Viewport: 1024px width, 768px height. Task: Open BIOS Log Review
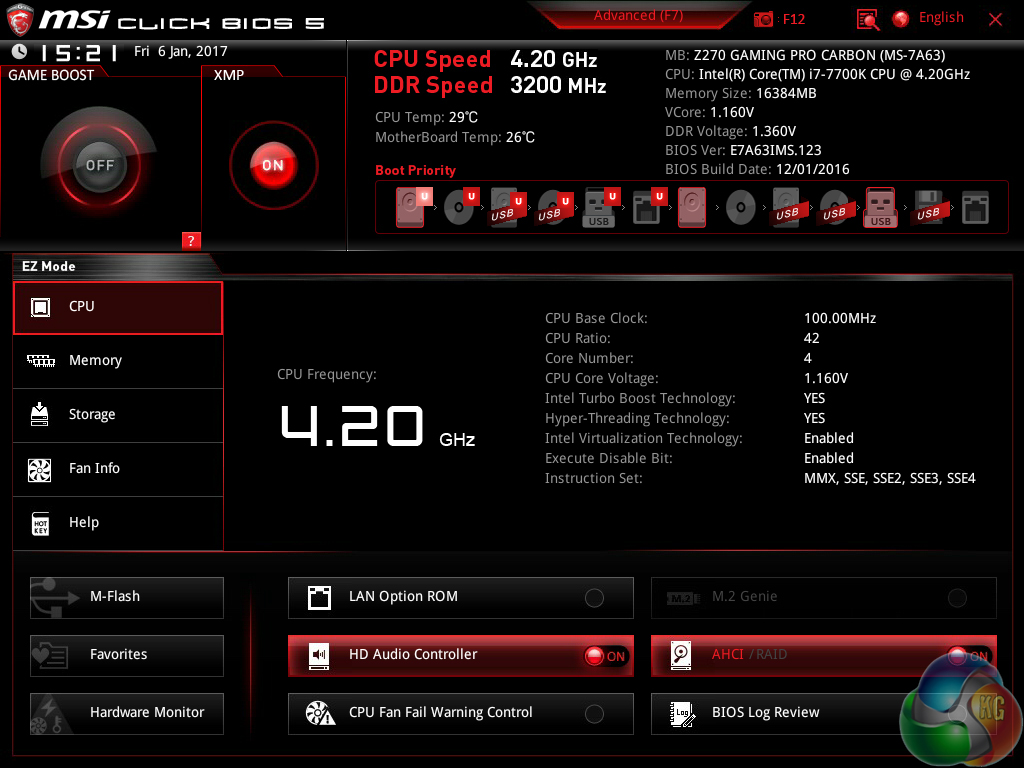824,714
